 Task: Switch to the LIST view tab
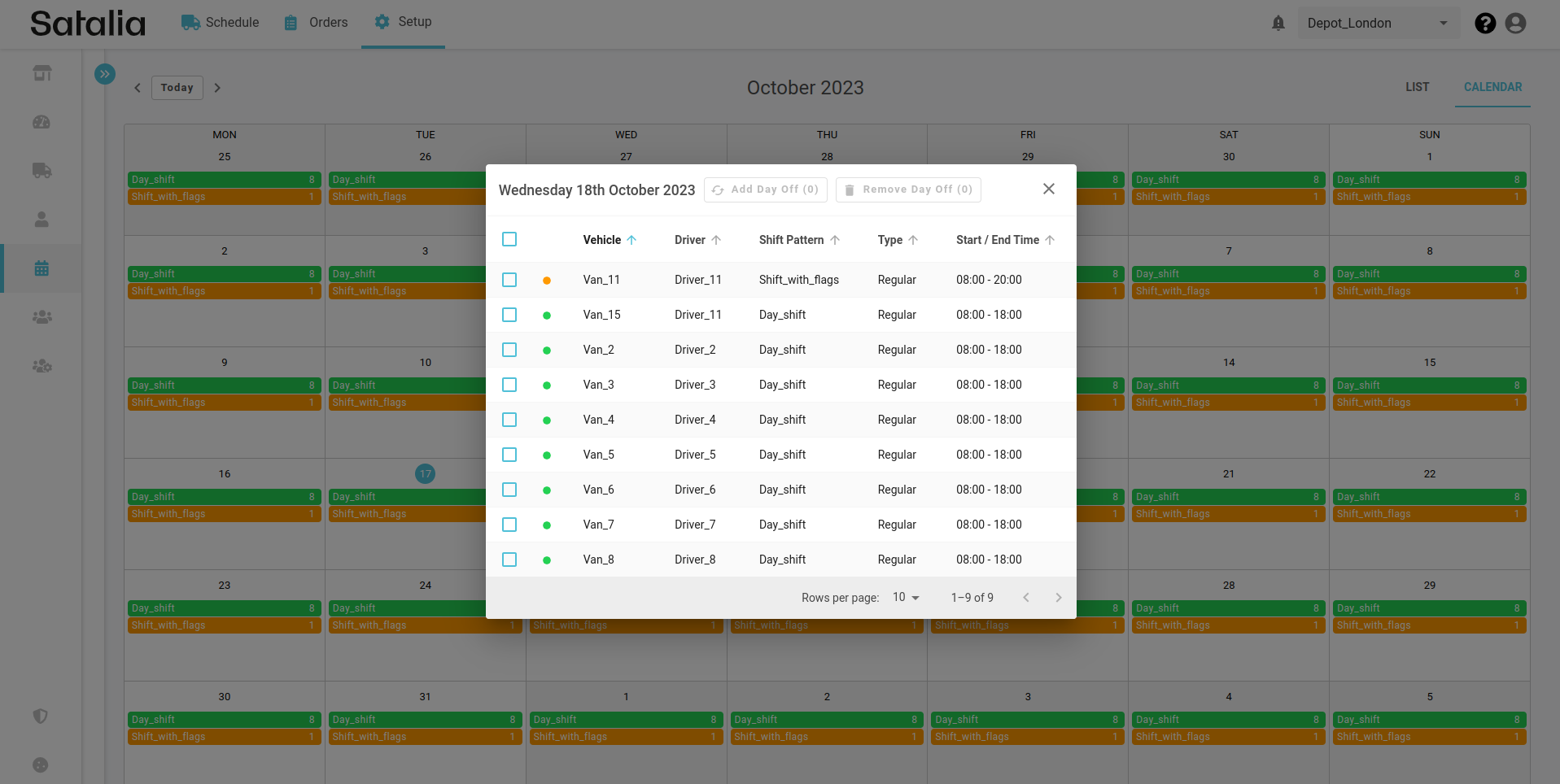tap(1417, 87)
